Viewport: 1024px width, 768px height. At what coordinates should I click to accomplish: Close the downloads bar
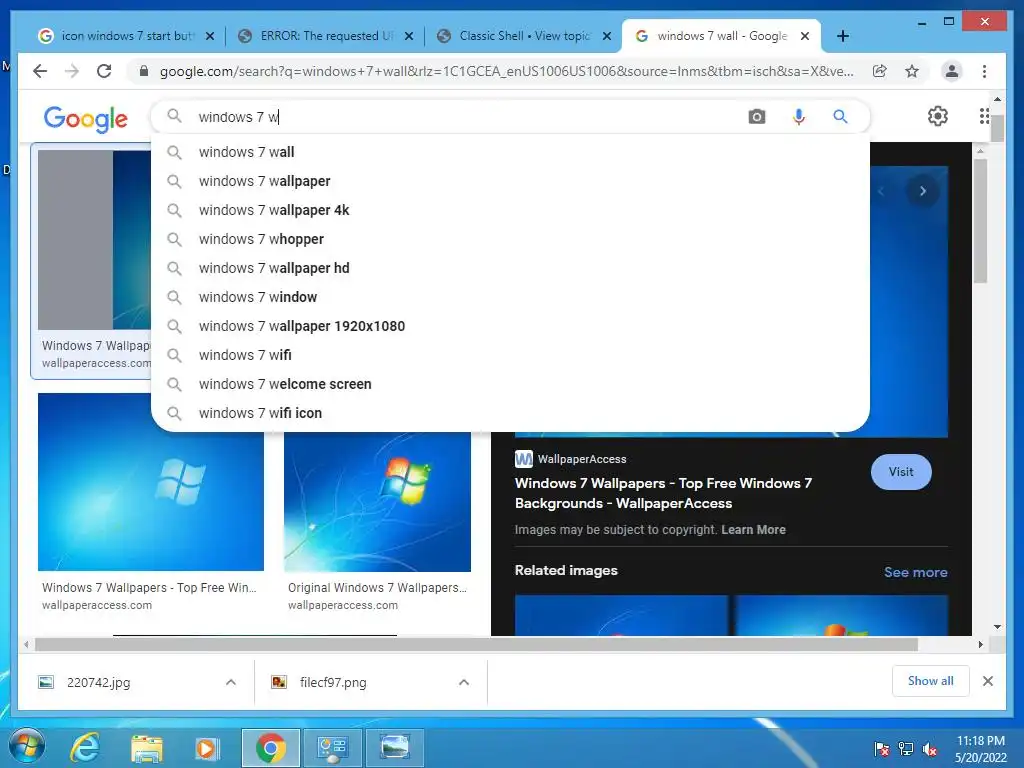pos(987,681)
